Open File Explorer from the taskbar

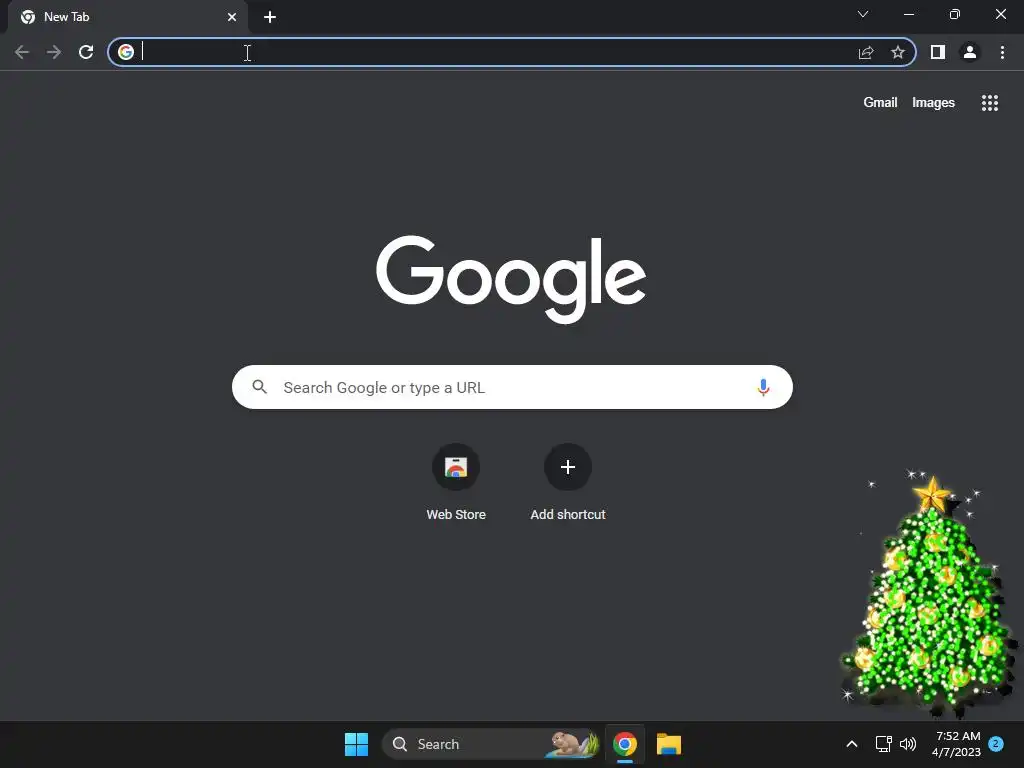669,744
